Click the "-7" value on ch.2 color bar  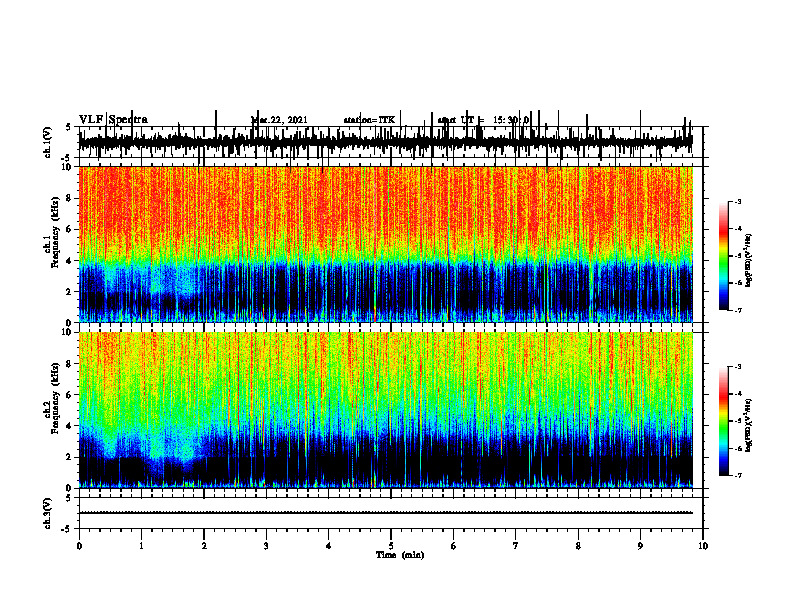pyautogui.click(x=738, y=476)
